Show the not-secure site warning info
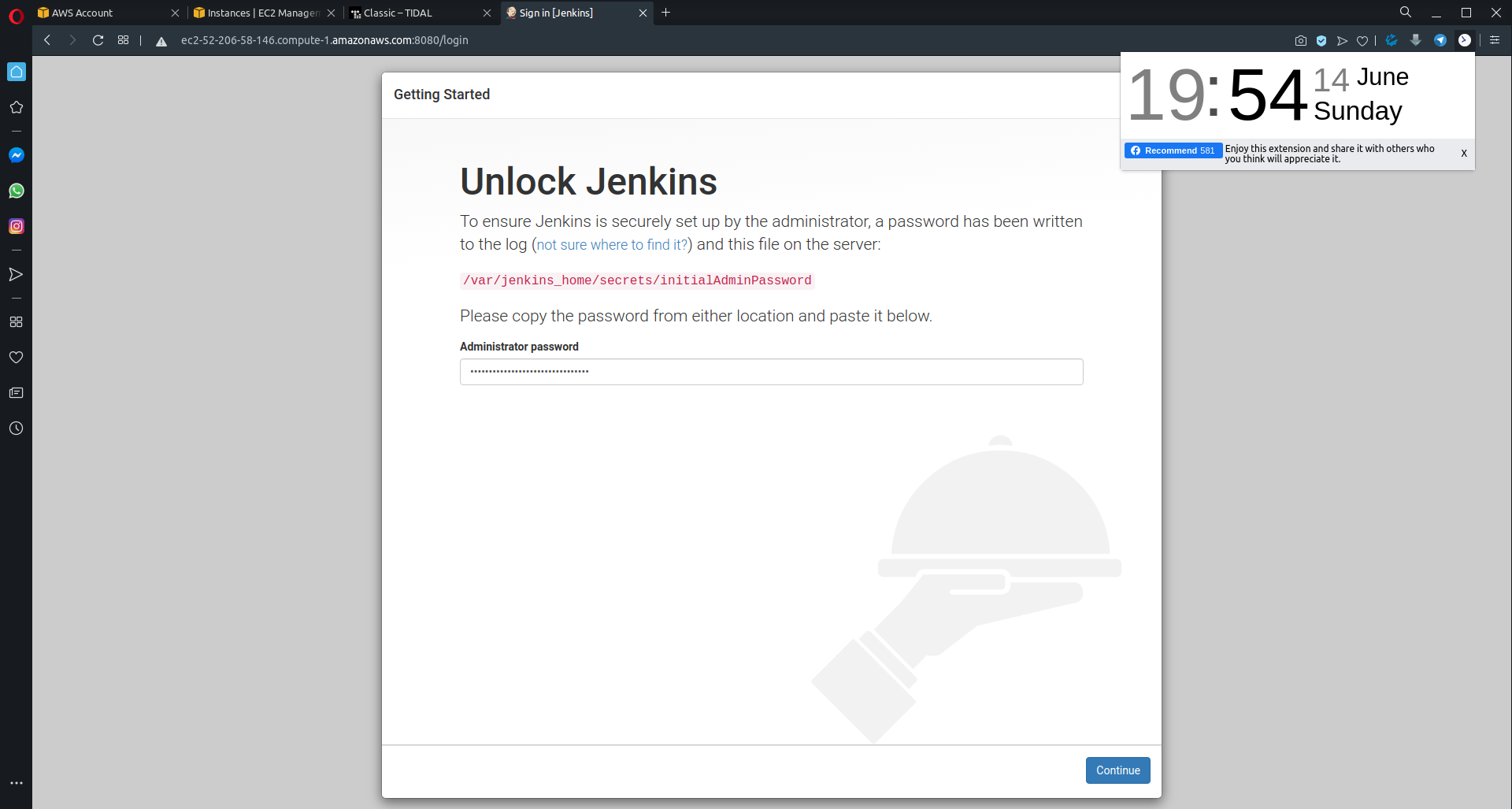 coord(161,41)
